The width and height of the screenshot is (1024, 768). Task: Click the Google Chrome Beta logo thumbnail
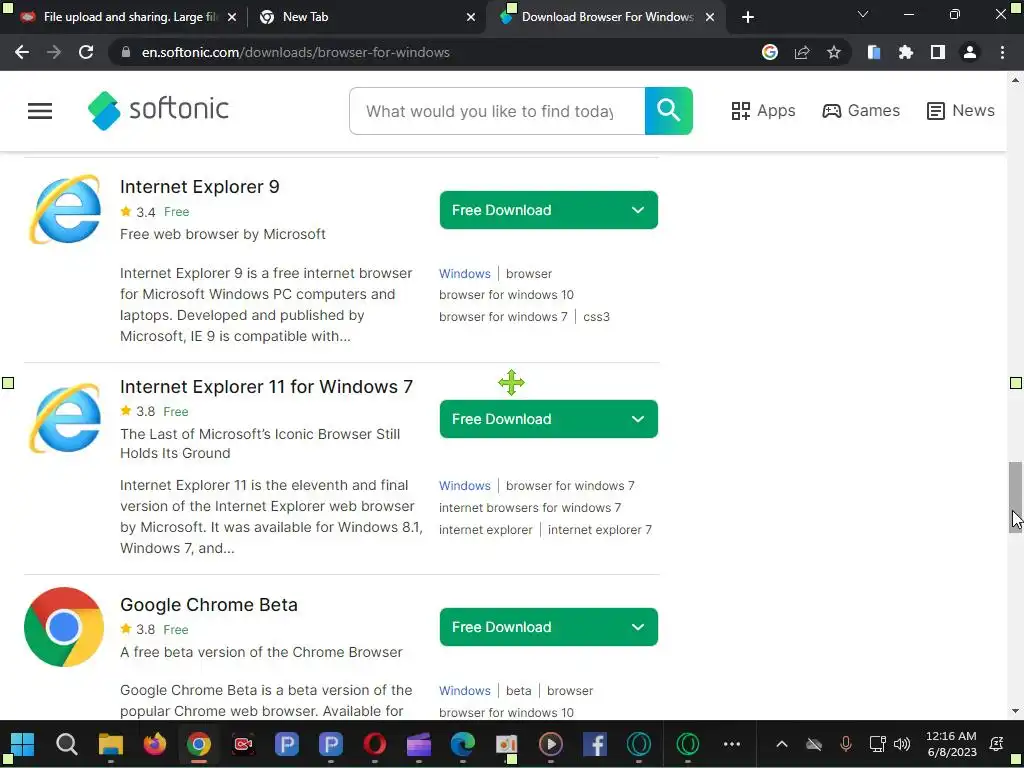(64, 627)
